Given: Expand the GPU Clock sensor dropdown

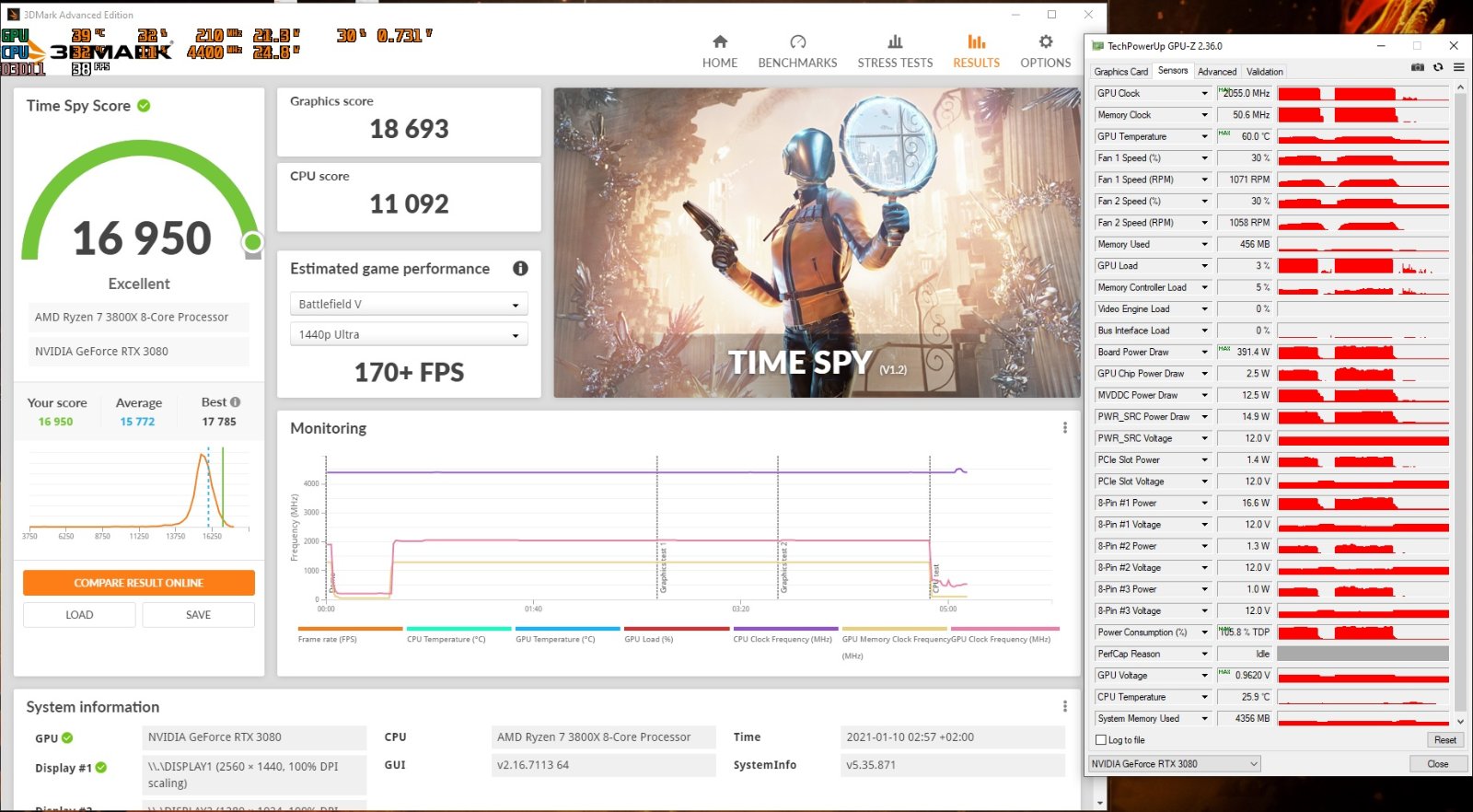Looking at the screenshot, I should [1204, 93].
